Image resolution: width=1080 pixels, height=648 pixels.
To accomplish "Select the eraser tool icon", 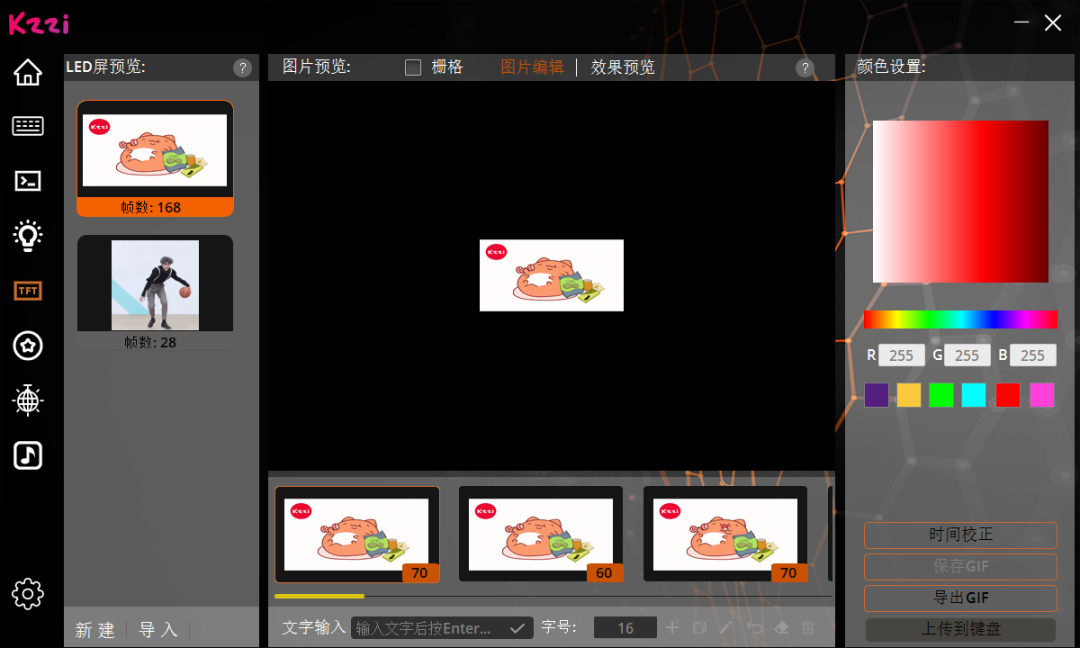I will pyautogui.click(x=781, y=627).
